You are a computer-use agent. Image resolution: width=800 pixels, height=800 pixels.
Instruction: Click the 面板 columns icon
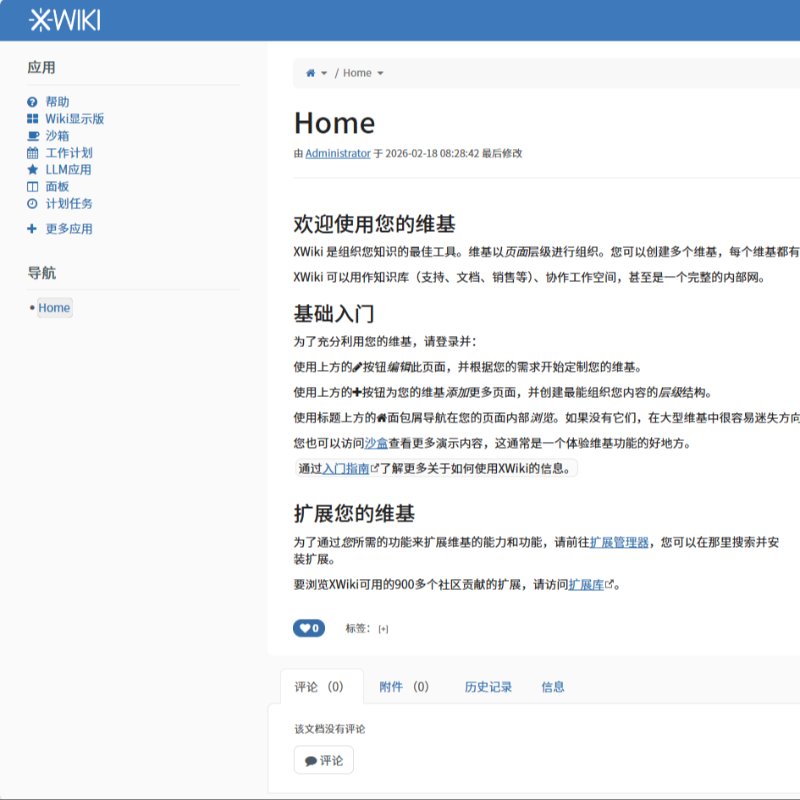coord(32,187)
